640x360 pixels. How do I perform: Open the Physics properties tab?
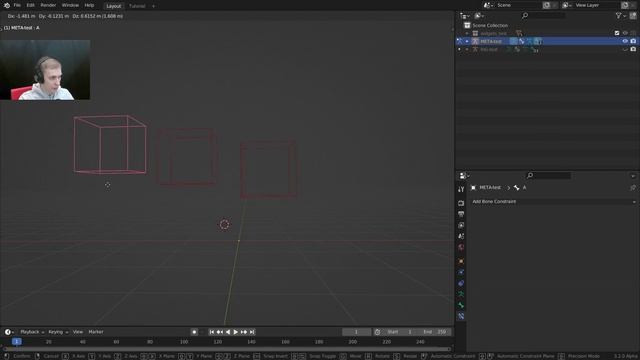[x=461, y=272]
